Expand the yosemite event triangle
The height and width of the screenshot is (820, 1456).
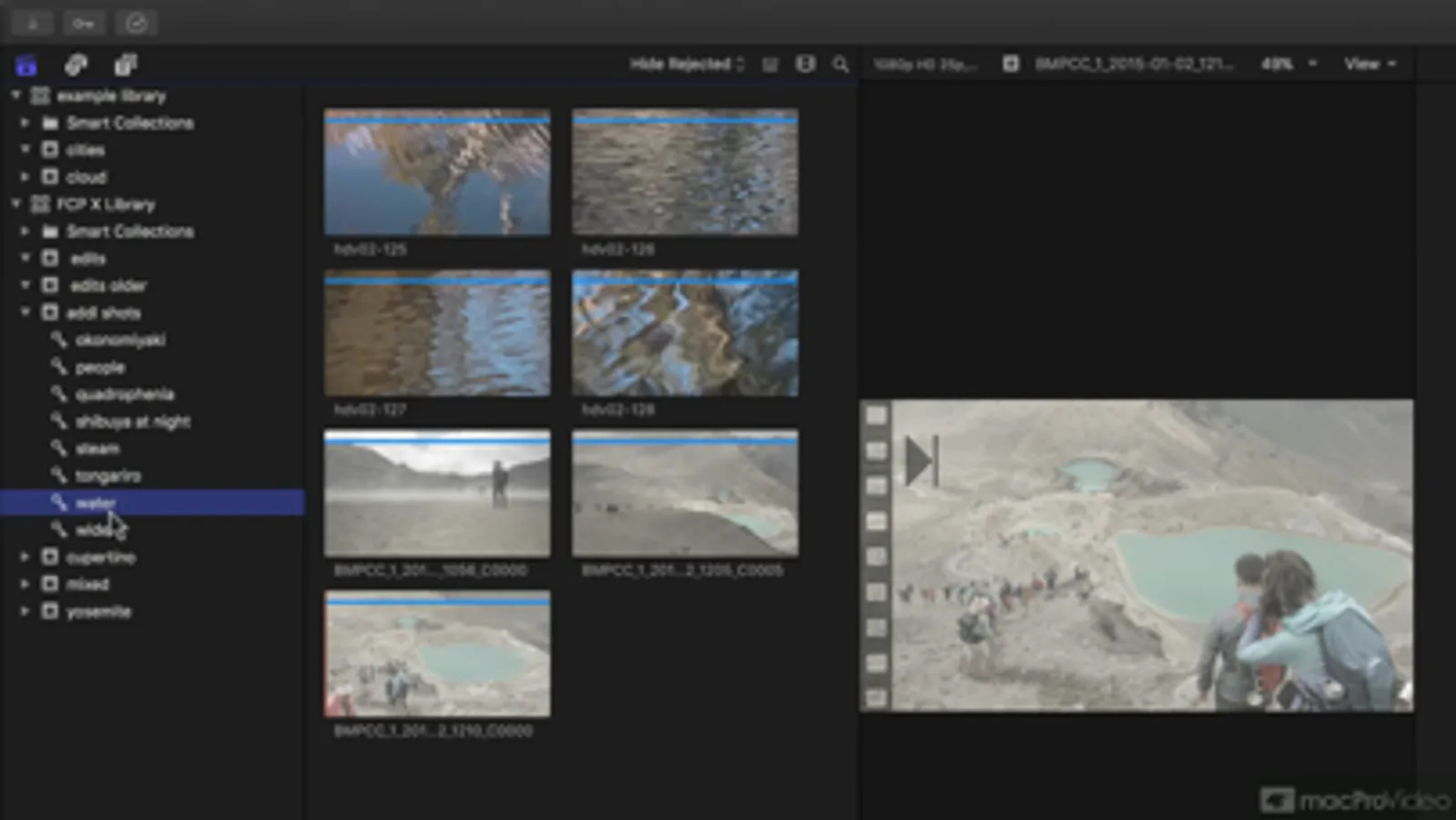tap(25, 611)
